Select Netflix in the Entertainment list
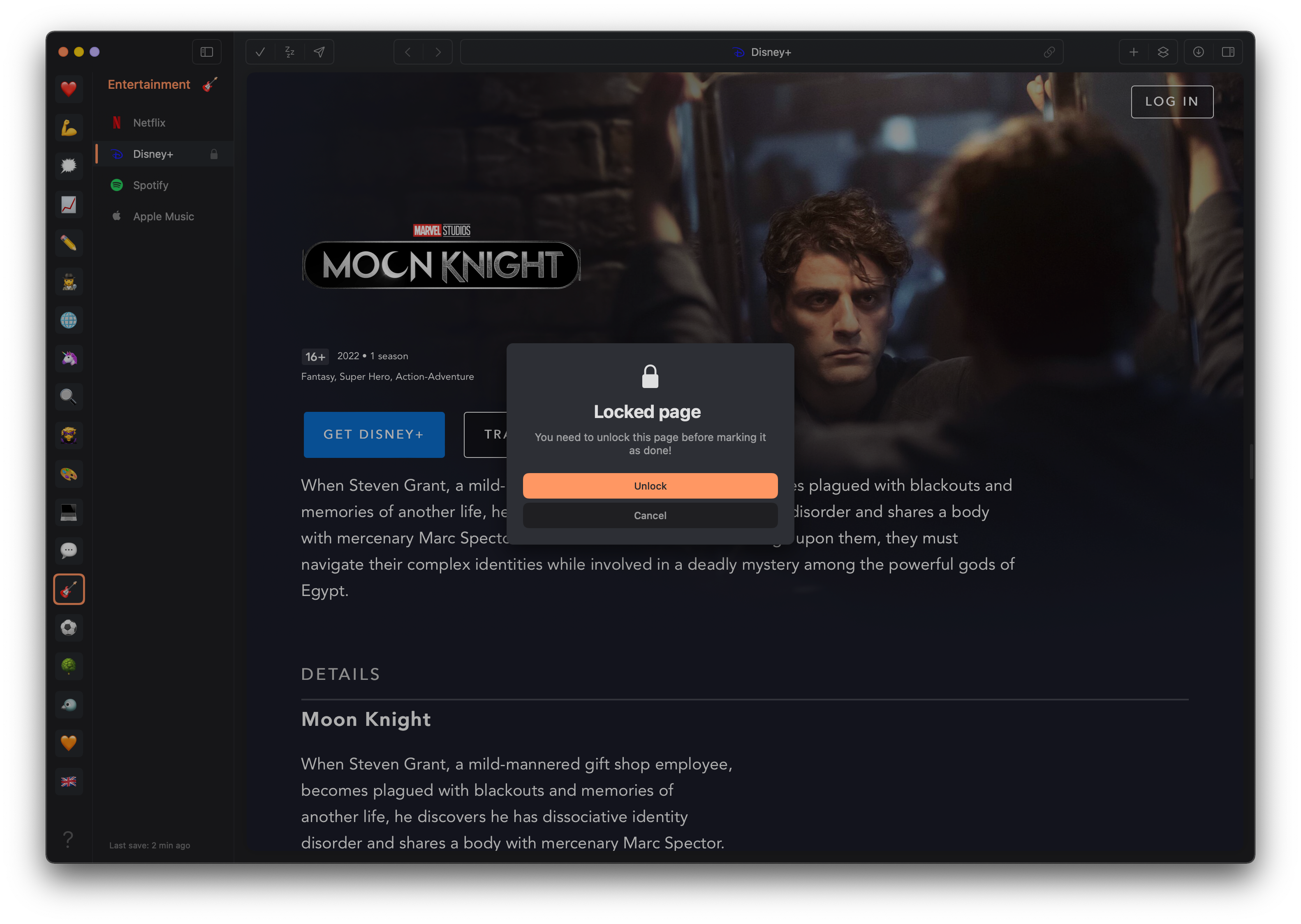The height and width of the screenshot is (924, 1301). [149, 123]
